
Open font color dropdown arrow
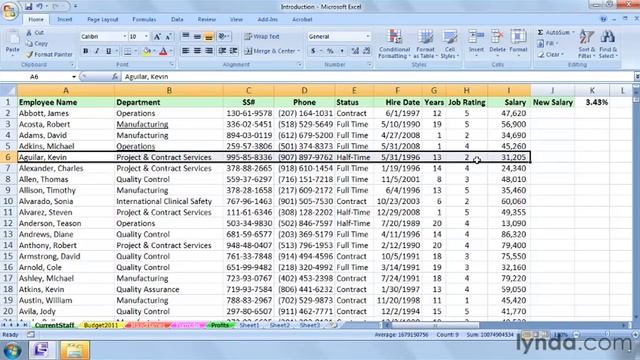point(171,51)
